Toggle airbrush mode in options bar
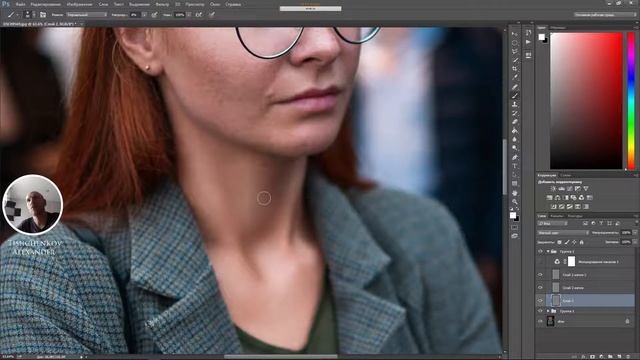This screenshot has height=360, width=640. coord(198,14)
